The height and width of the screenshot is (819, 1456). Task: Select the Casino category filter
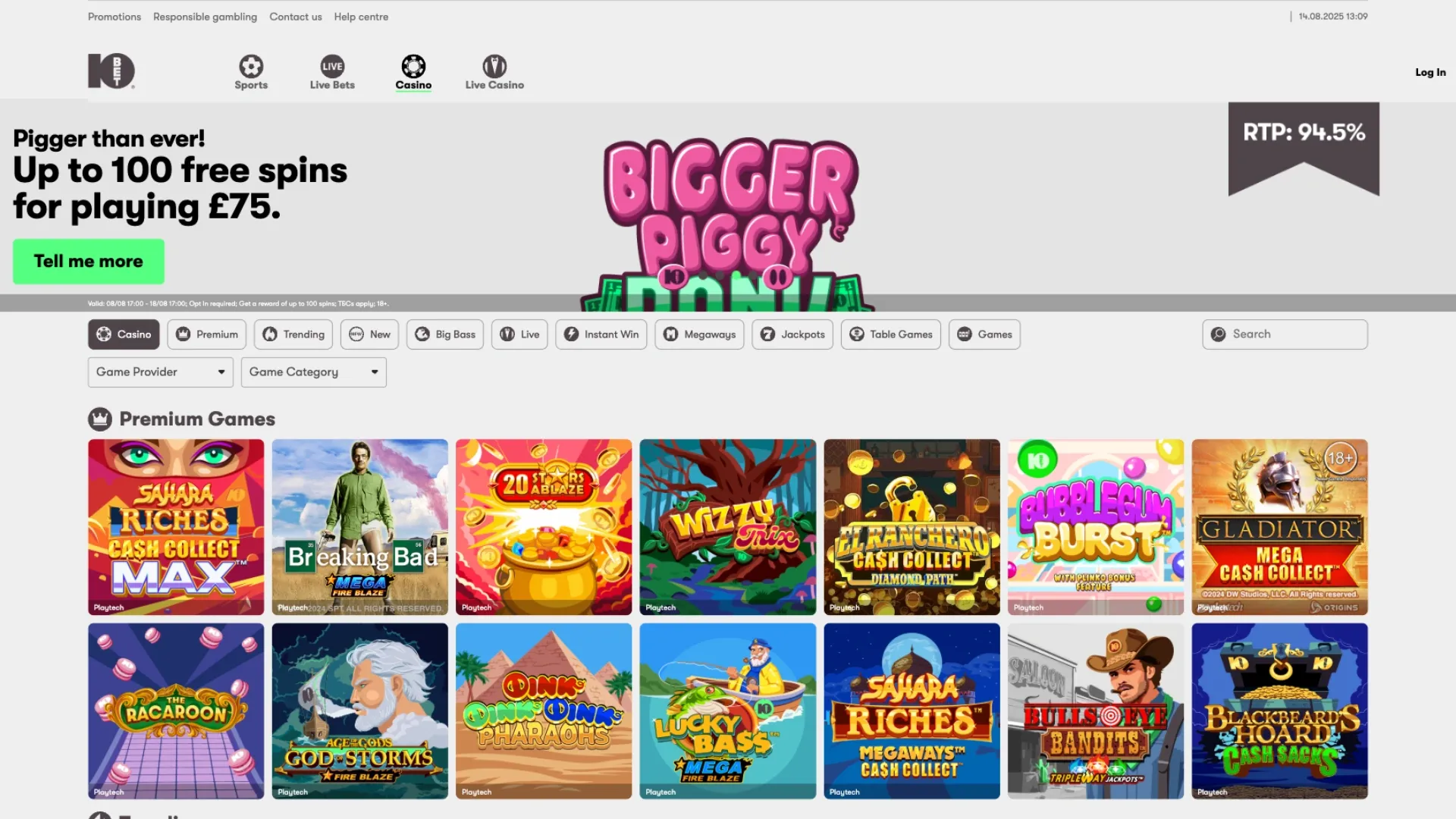[x=124, y=334]
